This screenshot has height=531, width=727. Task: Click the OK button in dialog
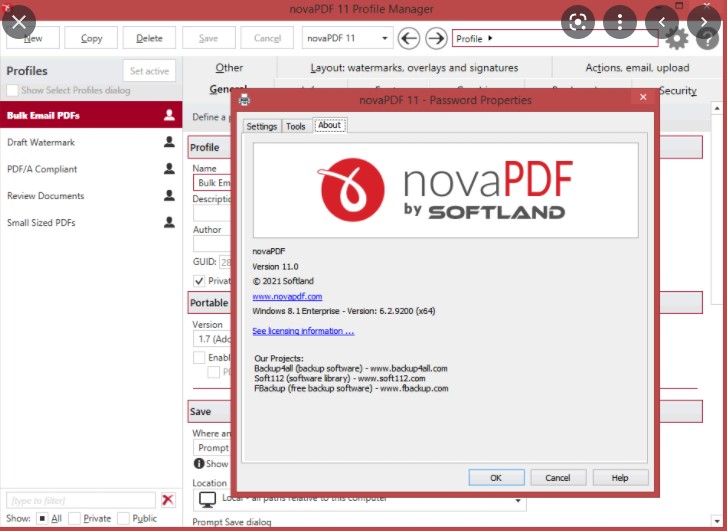496,478
